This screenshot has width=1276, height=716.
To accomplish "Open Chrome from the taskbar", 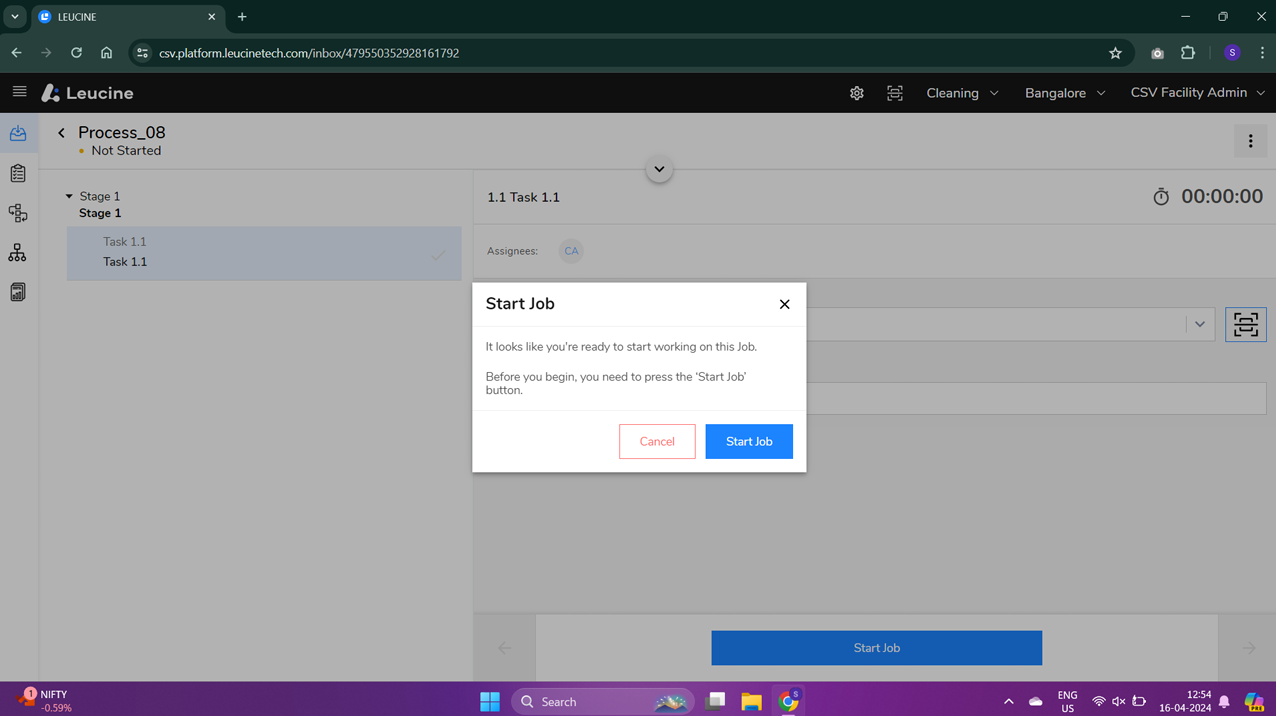I will [x=789, y=702].
